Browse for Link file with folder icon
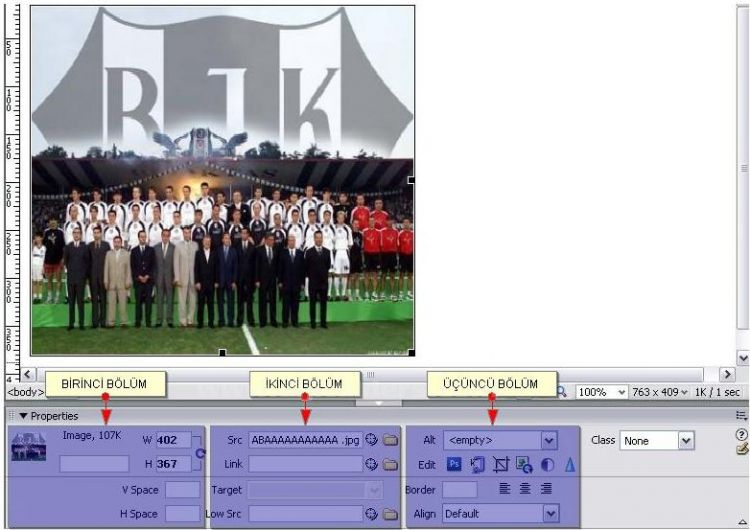The width and height of the screenshot is (750, 530). pyautogui.click(x=390, y=464)
